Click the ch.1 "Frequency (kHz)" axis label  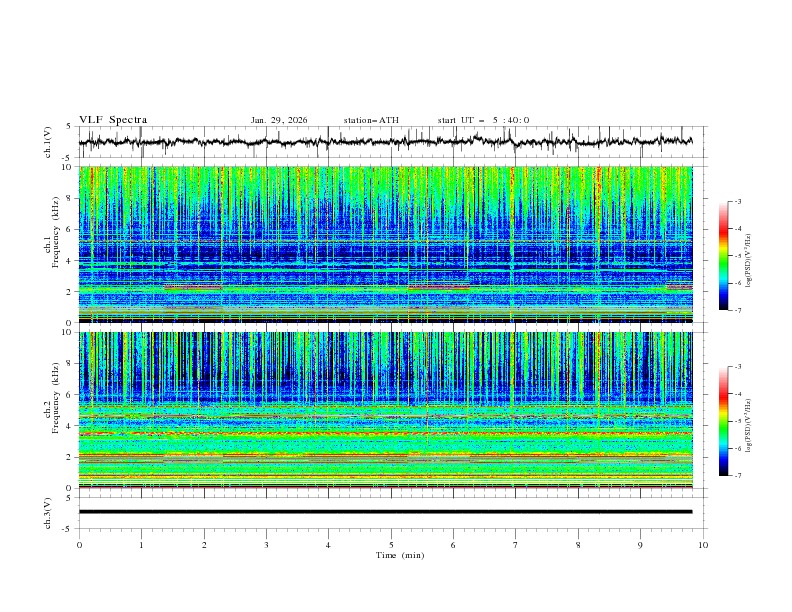[x=56, y=232]
